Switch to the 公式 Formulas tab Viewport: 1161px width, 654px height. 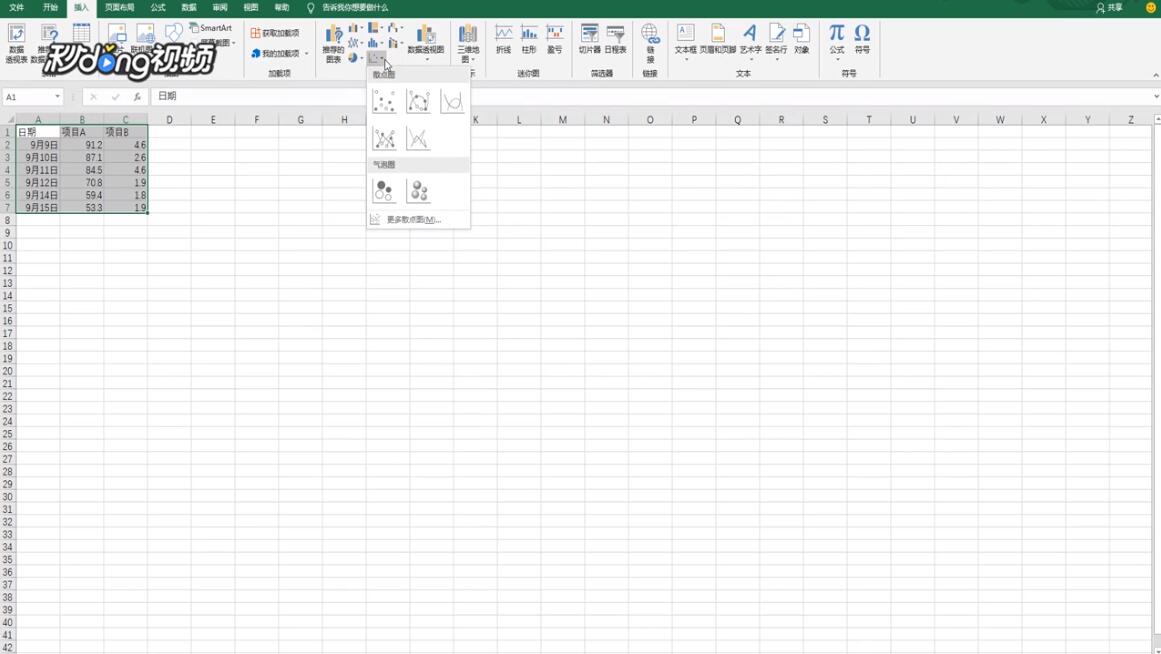158,7
